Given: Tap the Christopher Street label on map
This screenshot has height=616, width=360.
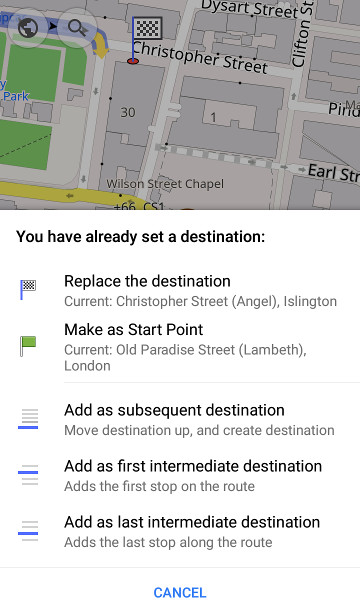Looking at the screenshot, I should tap(200, 58).
